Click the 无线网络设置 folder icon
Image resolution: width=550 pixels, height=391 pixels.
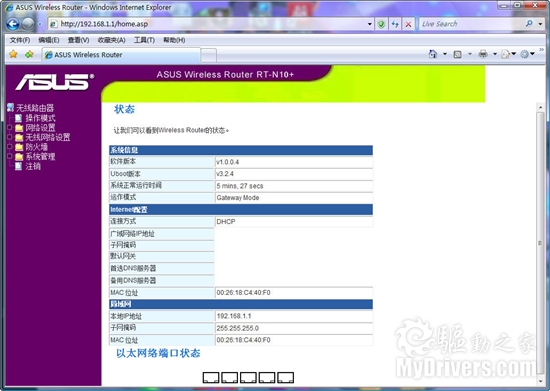click(19, 137)
